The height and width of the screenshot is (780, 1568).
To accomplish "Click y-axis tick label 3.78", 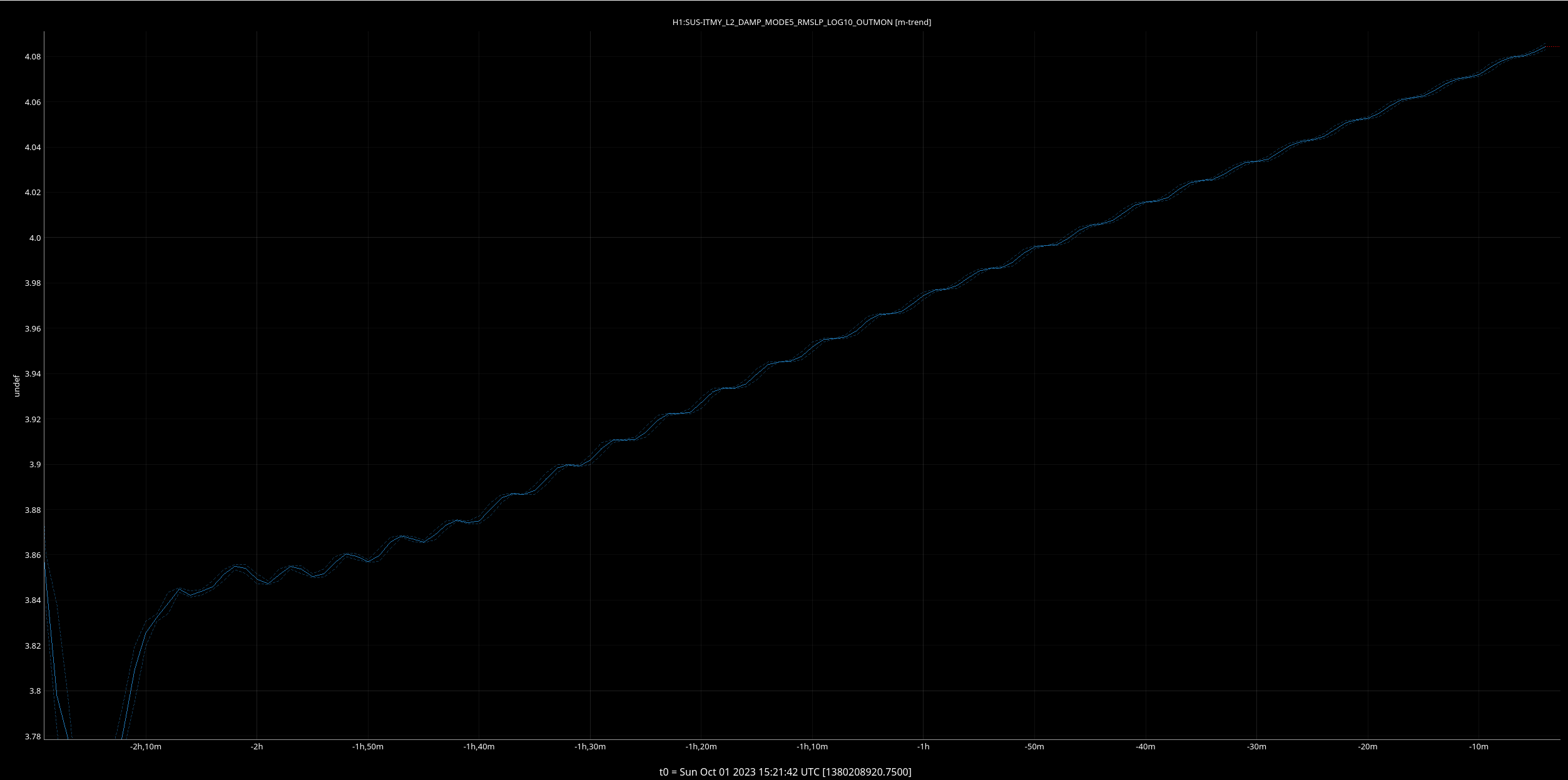I will [33, 737].
